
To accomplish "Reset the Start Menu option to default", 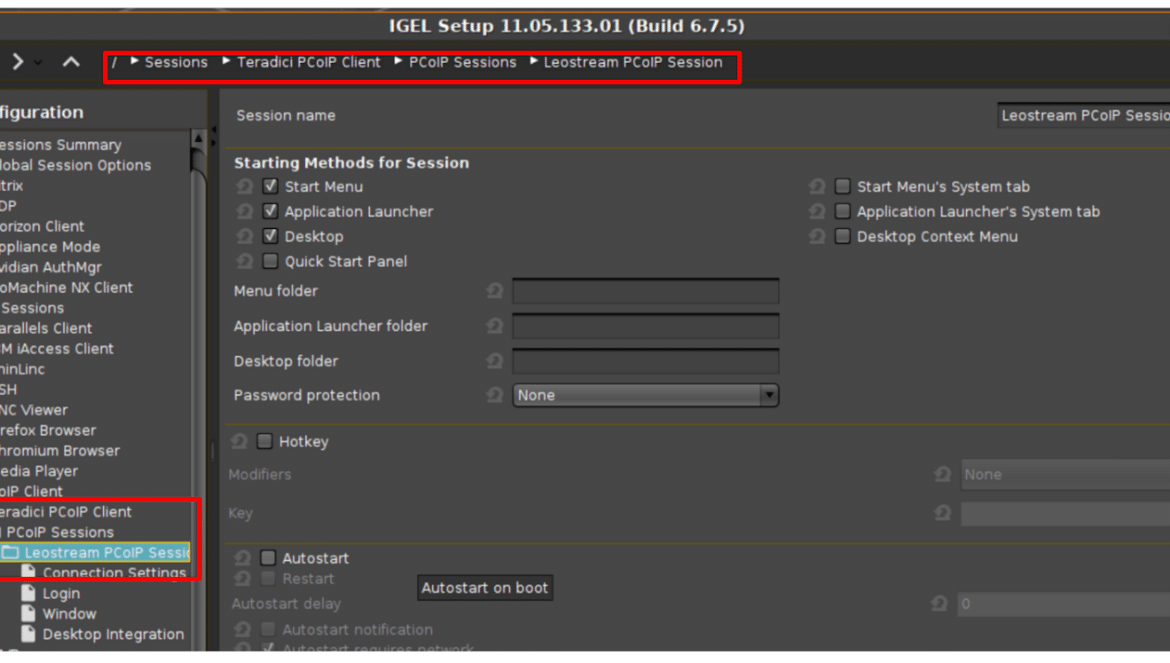I will 245,186.
